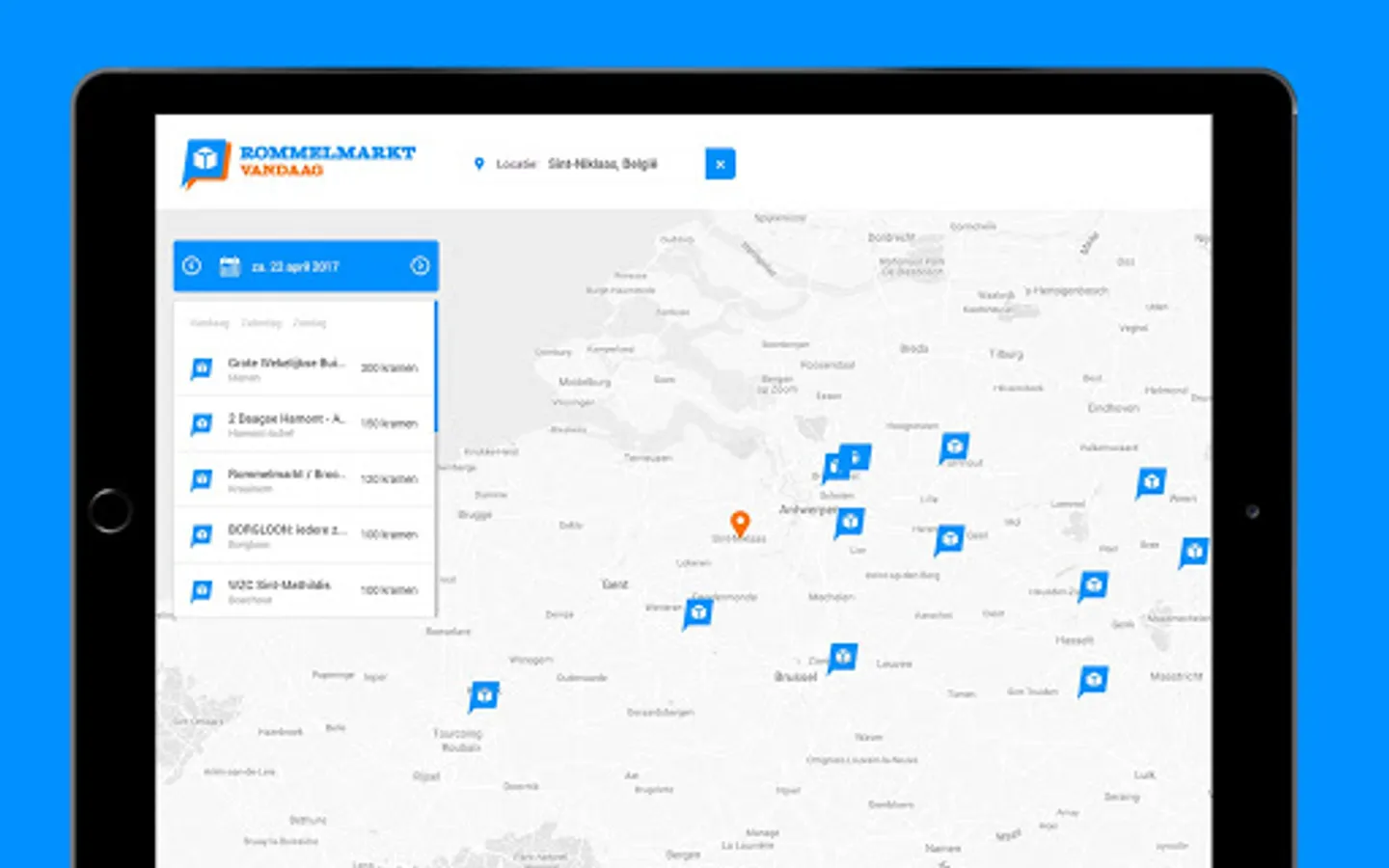This screenshot has width=1389, height=868.
Task: Edit the Sint-Niklaas, België location field
Action: coord(602,164)
